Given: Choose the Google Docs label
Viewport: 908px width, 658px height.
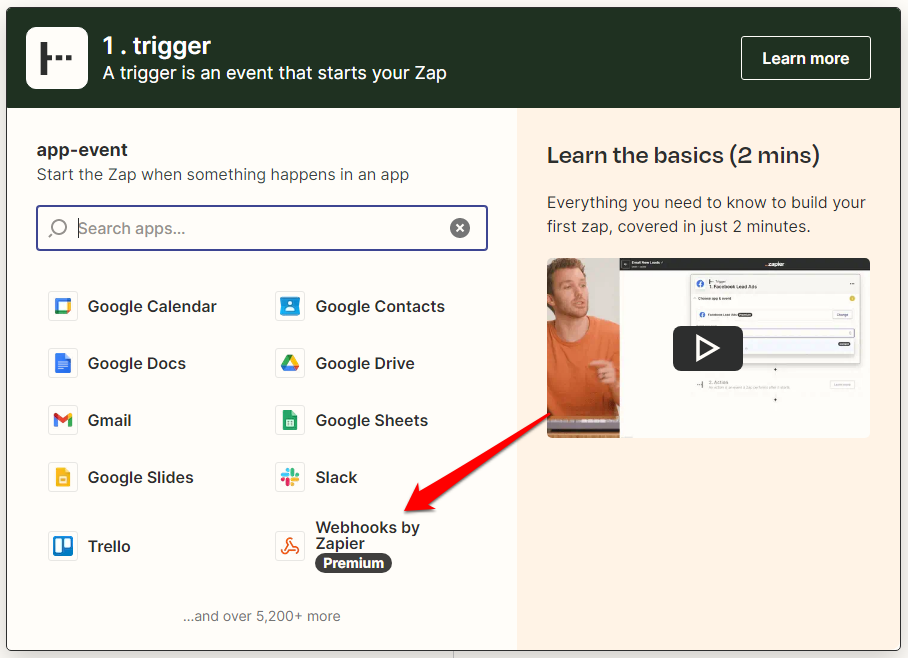Looking at the screenshot, I should pyautogui.click(x=137, y=364).
